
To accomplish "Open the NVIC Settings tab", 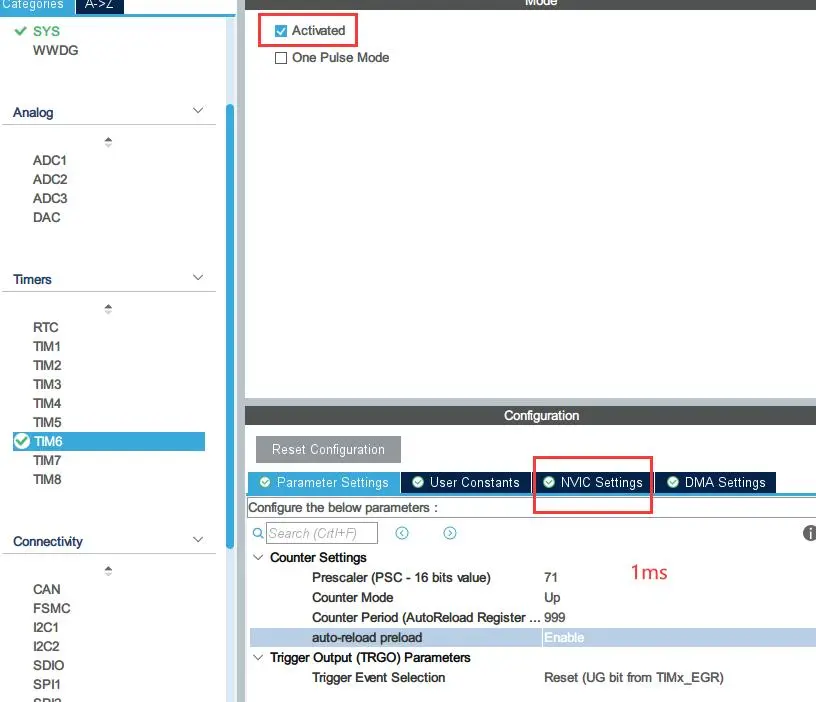I will 592,482.
